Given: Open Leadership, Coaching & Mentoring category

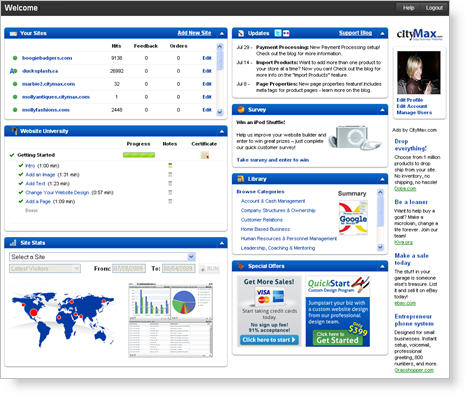Looking at the screenshot, I should tap(278, 248).
